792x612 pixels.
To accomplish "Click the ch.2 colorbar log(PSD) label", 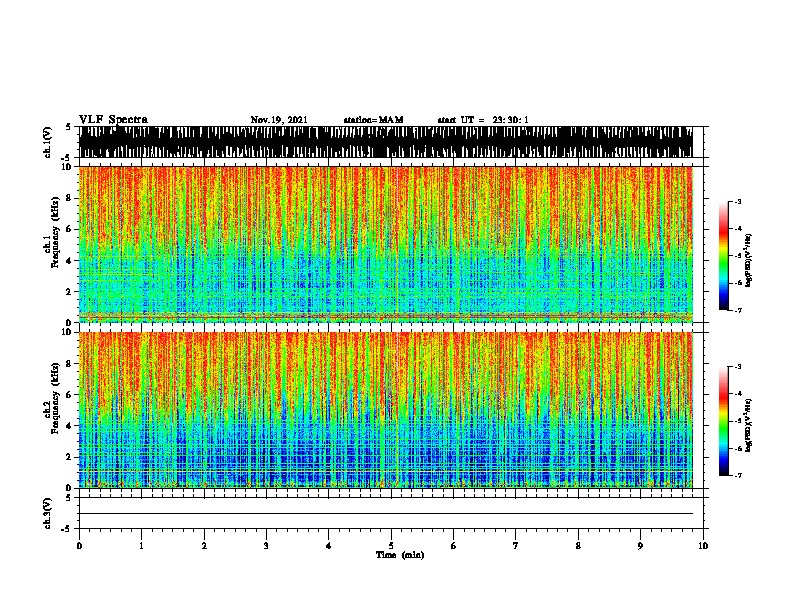I will tap(748, 425).
